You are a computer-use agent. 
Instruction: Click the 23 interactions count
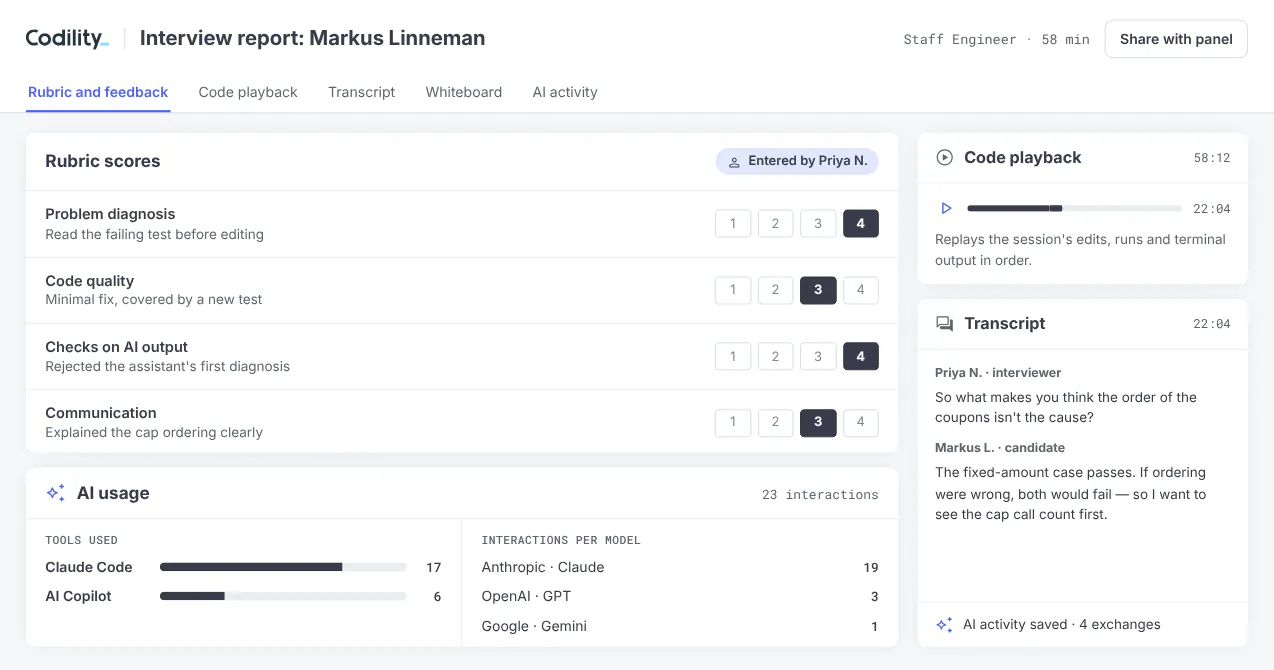coord(820,494)
